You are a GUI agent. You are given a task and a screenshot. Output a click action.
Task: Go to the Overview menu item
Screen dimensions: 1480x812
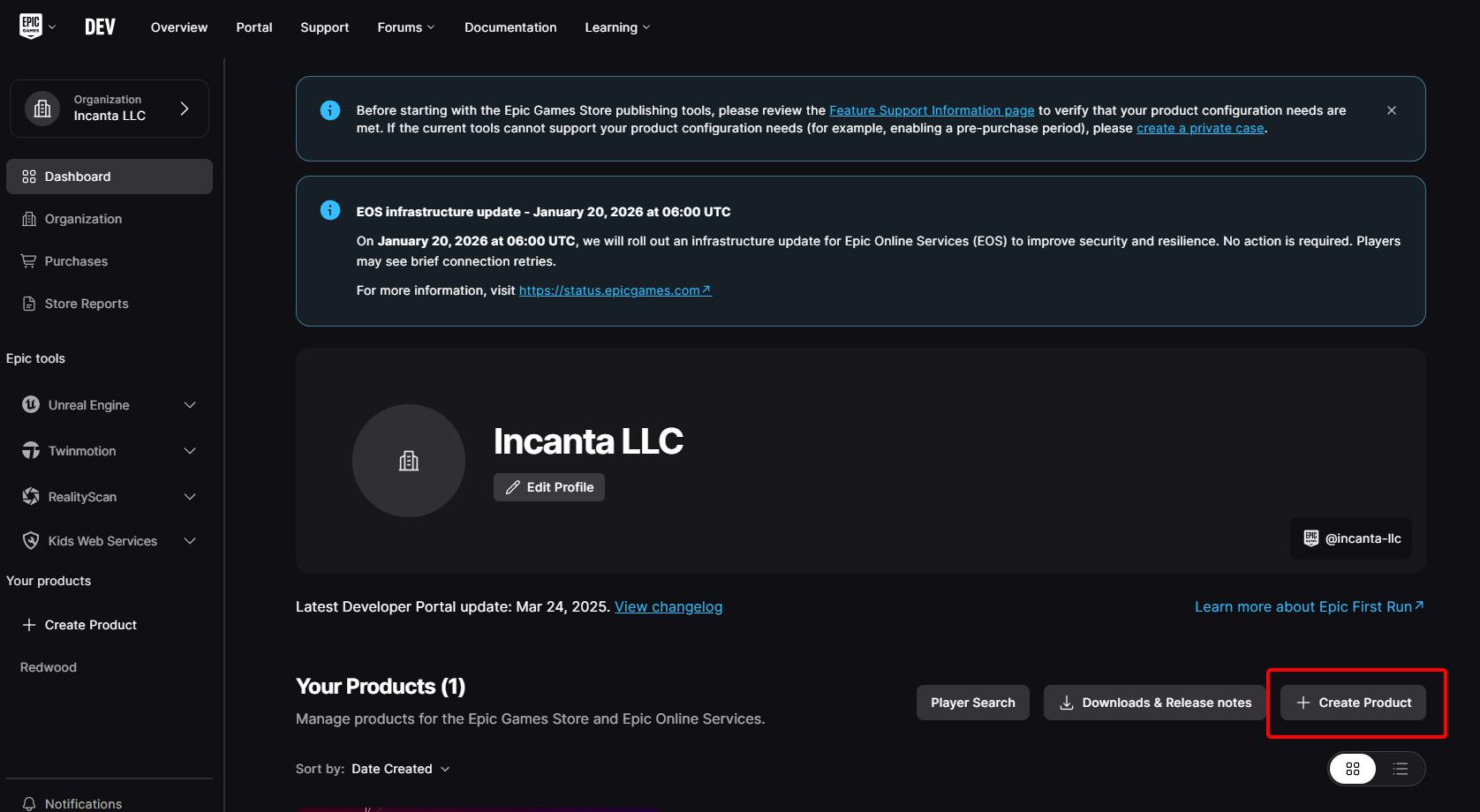[x=178, y=26]
